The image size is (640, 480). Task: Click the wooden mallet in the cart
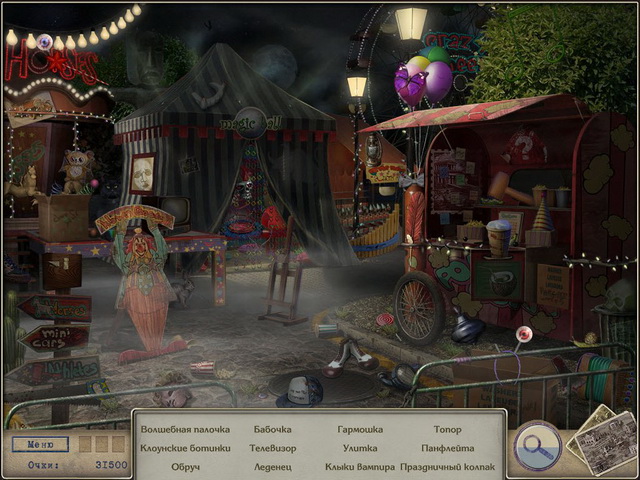tap(509, 188)
